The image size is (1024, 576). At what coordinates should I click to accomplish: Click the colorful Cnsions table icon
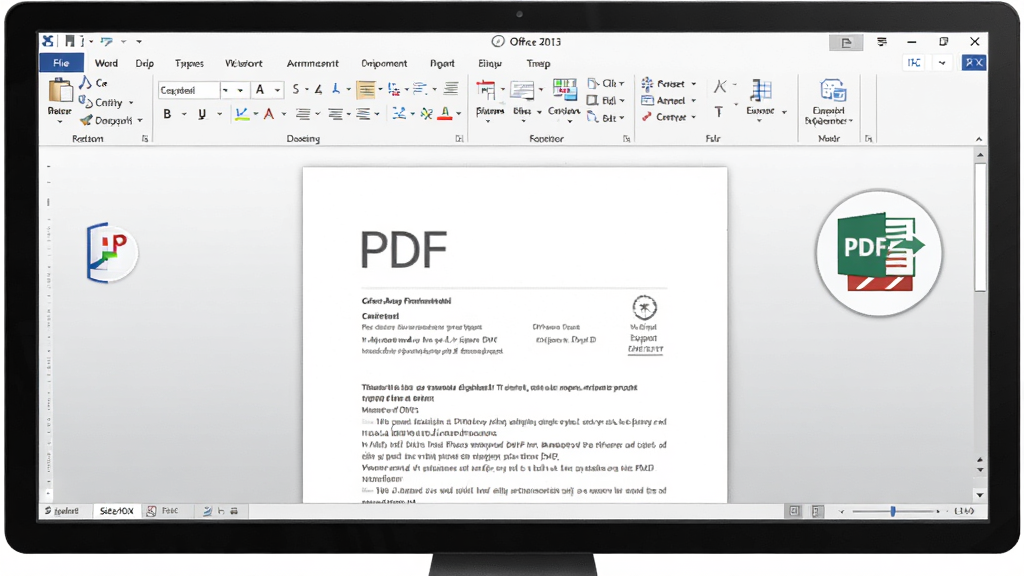[x=564, y=90]
